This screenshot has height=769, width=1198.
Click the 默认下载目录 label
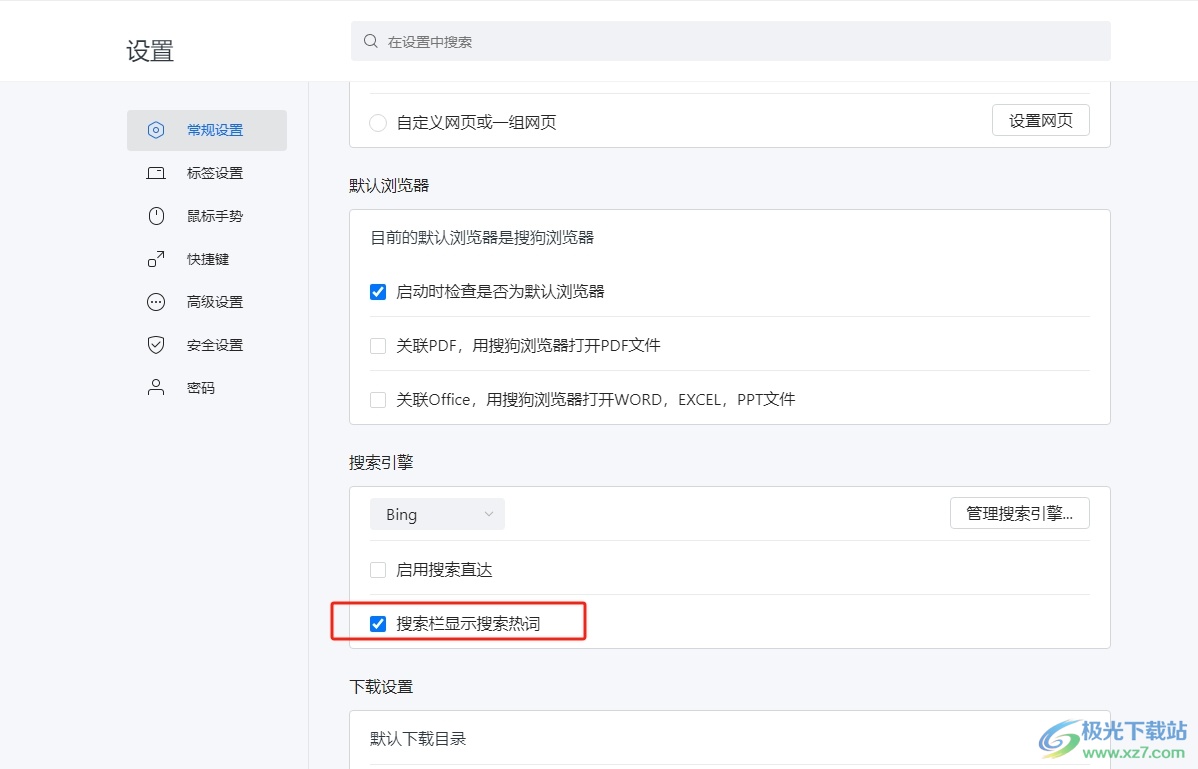(x=418, y=738)
